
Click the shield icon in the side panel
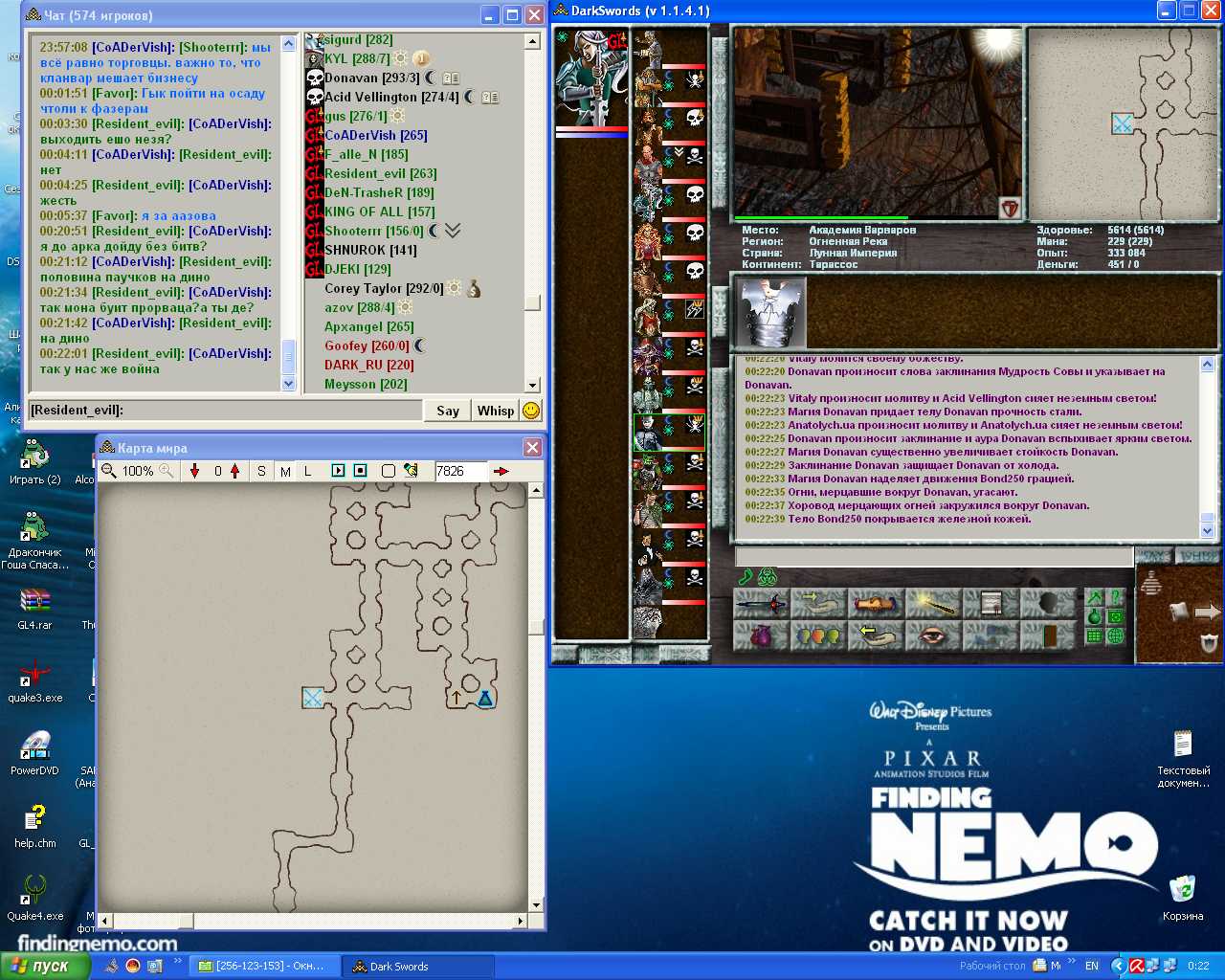[1210, 643]
